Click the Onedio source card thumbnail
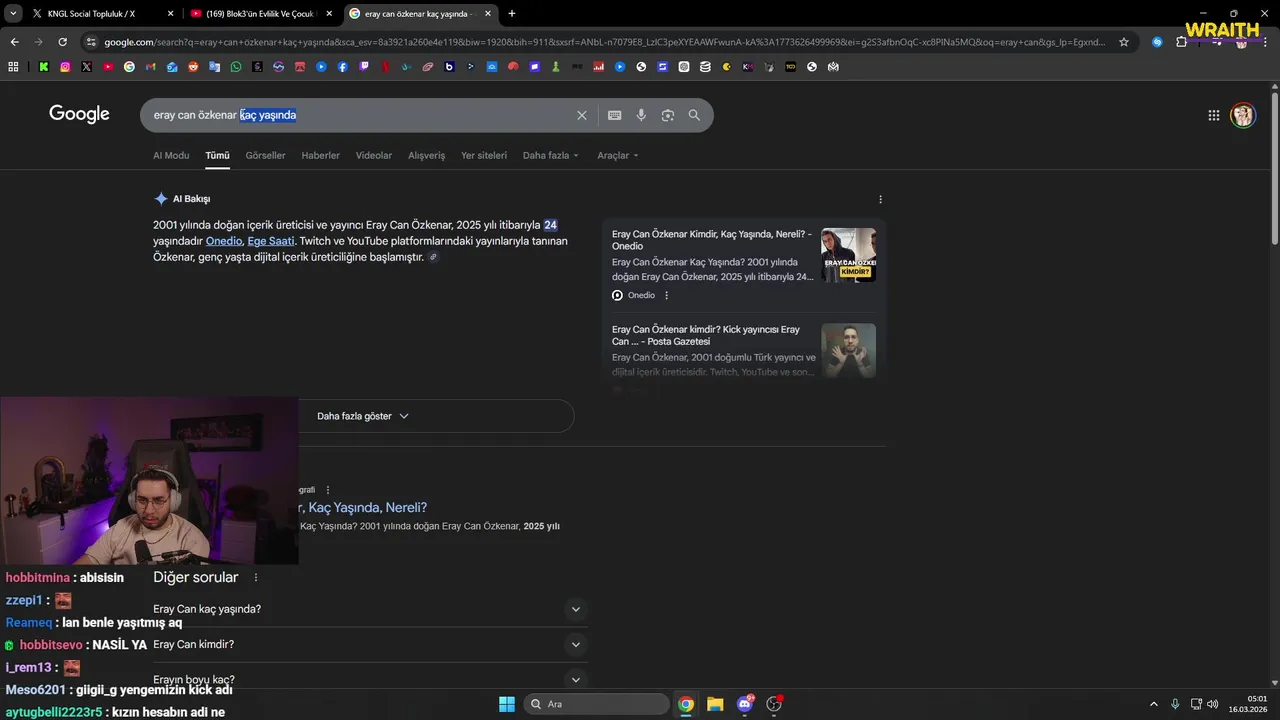This screenshot has height=720, width=1280. tap(848, 255)
